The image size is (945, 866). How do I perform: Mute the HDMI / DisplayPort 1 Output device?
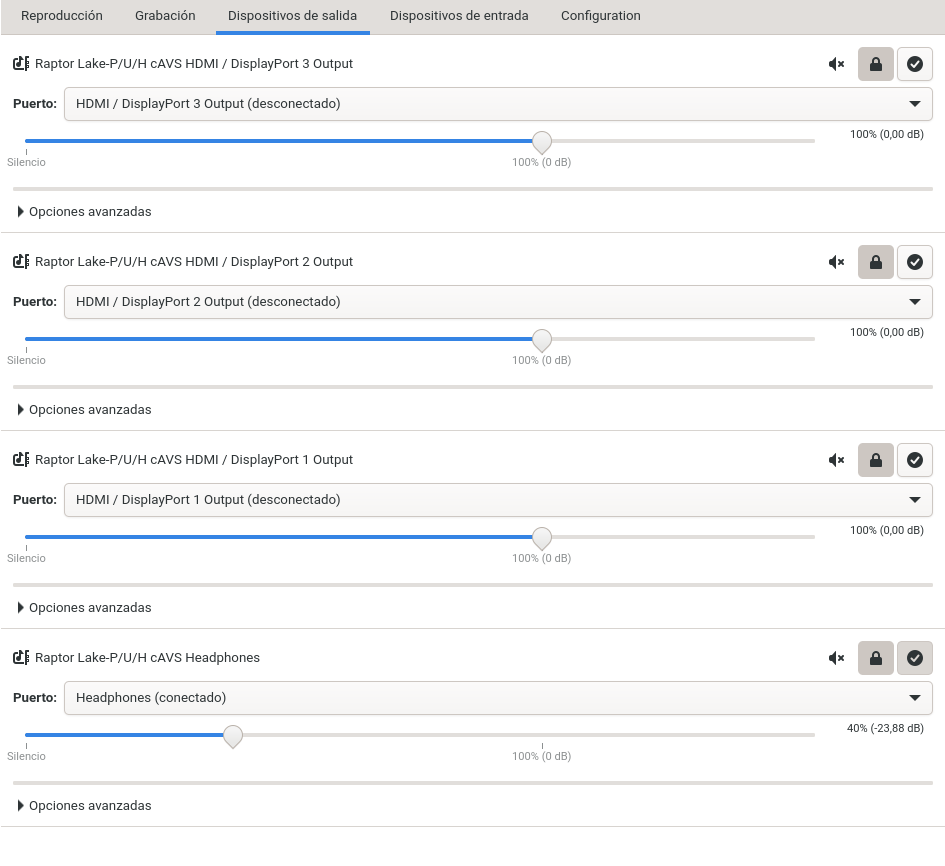pos(837,460)
